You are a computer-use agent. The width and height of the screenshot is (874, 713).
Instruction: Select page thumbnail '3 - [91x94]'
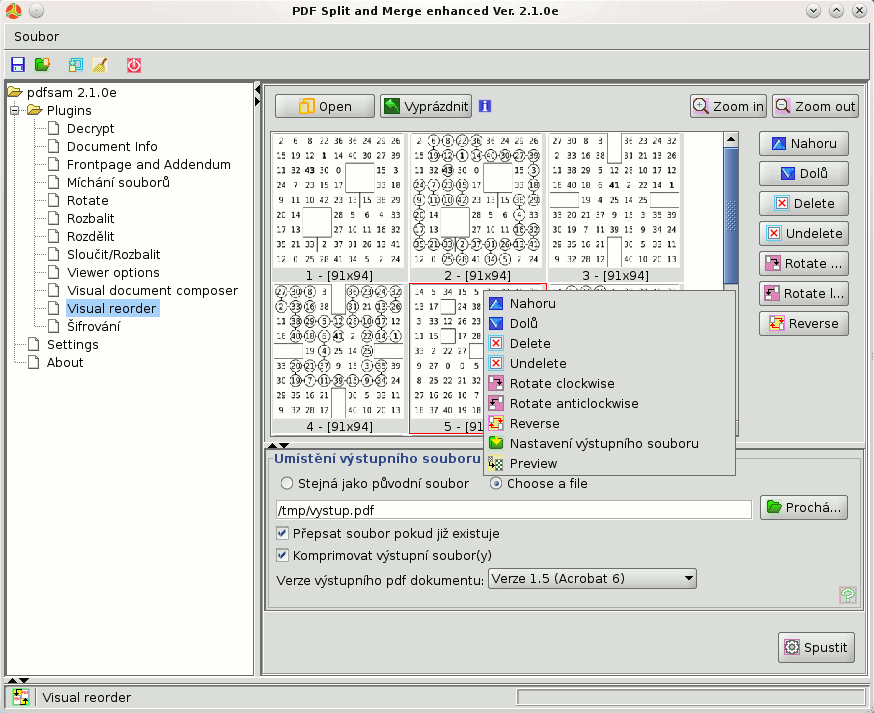click(x=616, y=208)
